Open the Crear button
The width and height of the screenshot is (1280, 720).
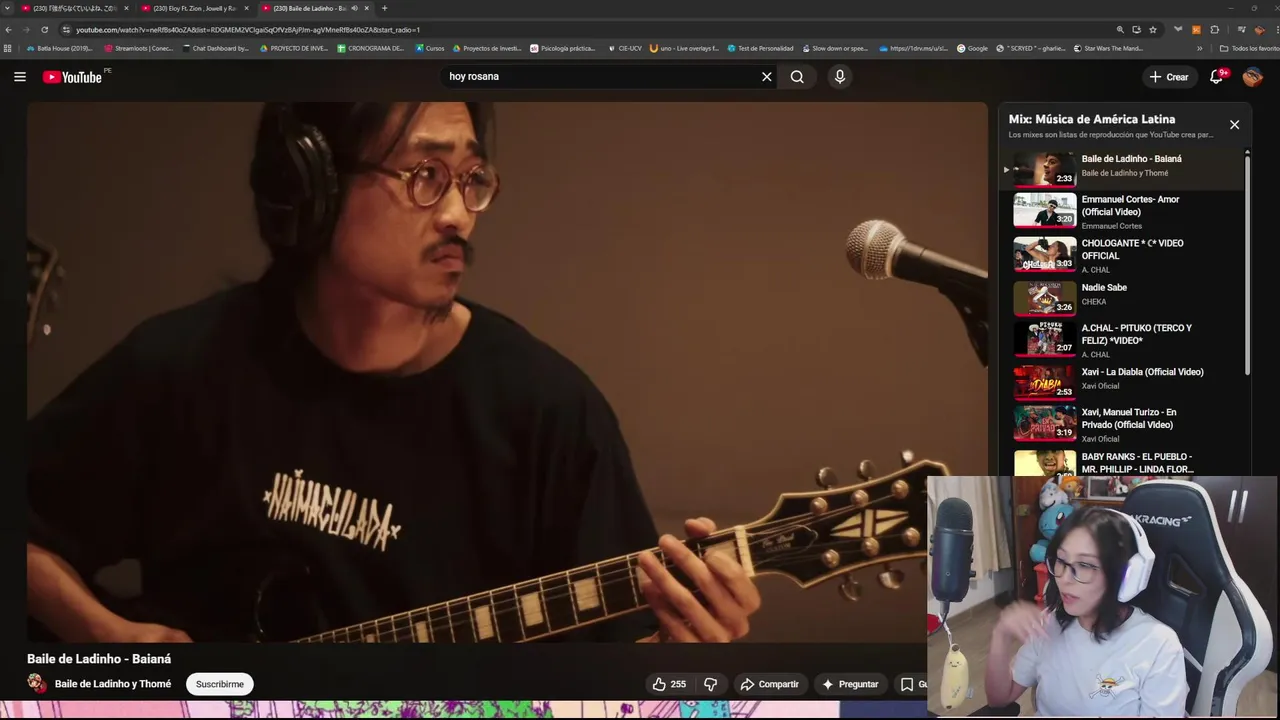(x=1169, y=77)
